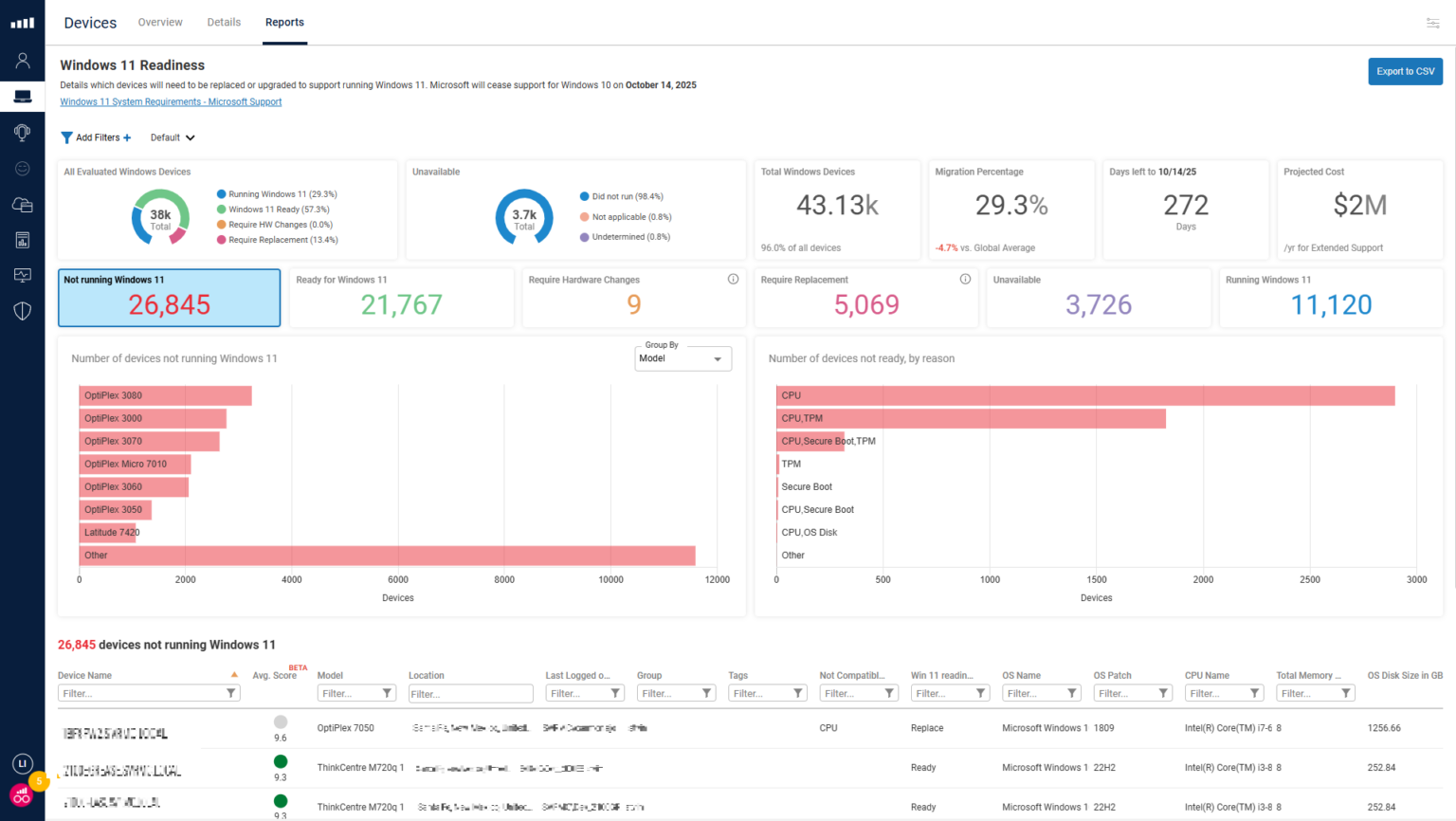Toggle the Running Windows 11 card filter
This screenshot has width=1456, height=821.
pyautogui.click(x=1330, y=298)
